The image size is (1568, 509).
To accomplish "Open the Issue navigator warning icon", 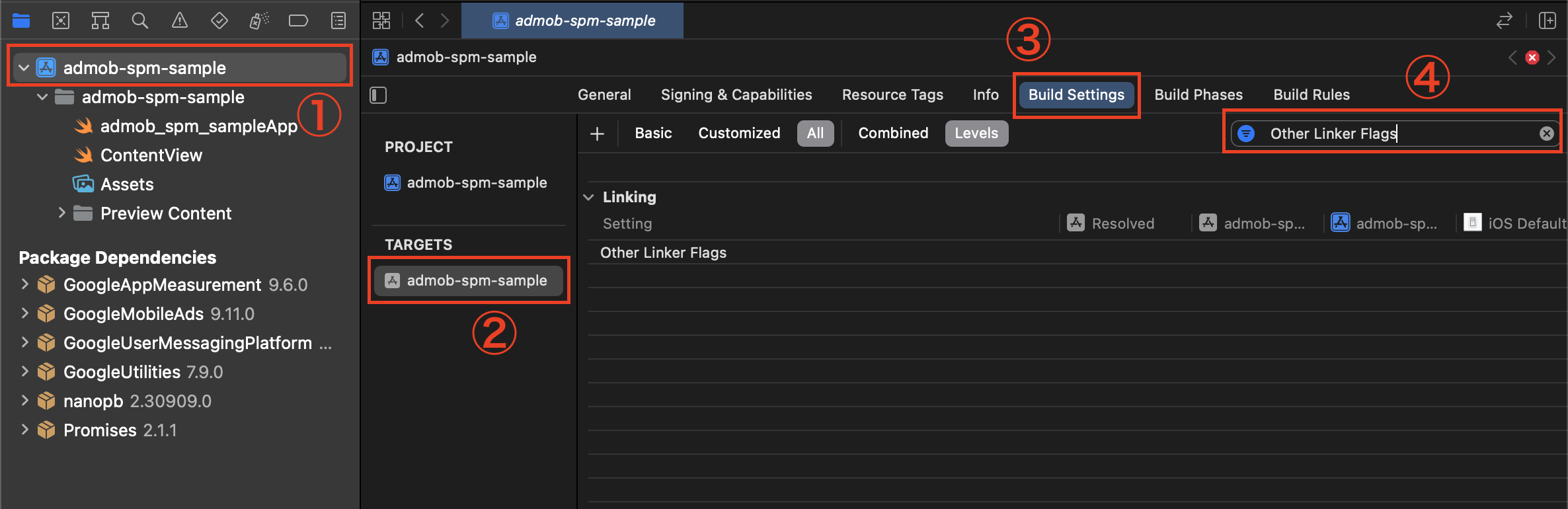I will pyautogui.click(x=179, y=20).
